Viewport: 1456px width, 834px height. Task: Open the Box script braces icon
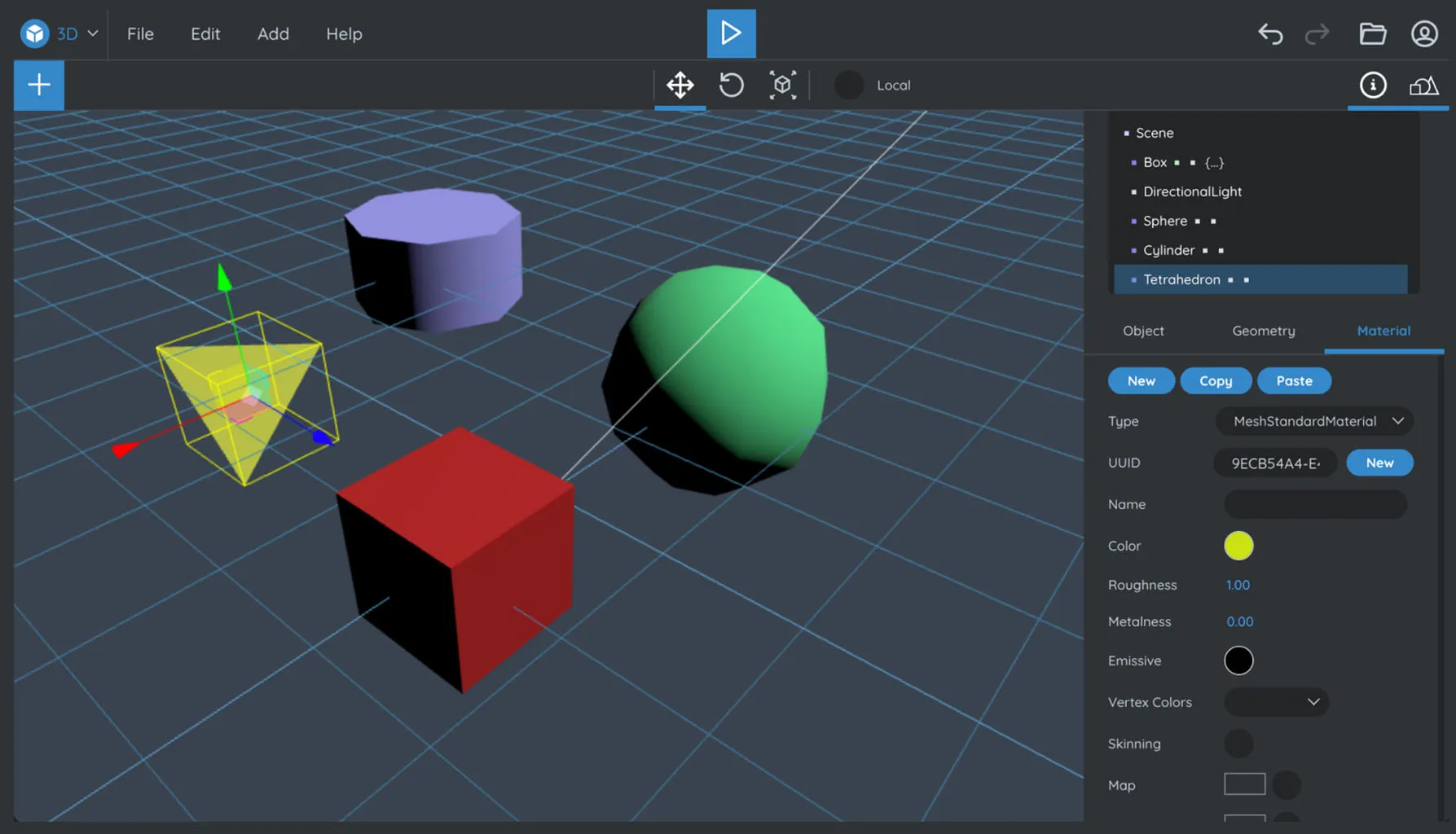point(1214,162)
